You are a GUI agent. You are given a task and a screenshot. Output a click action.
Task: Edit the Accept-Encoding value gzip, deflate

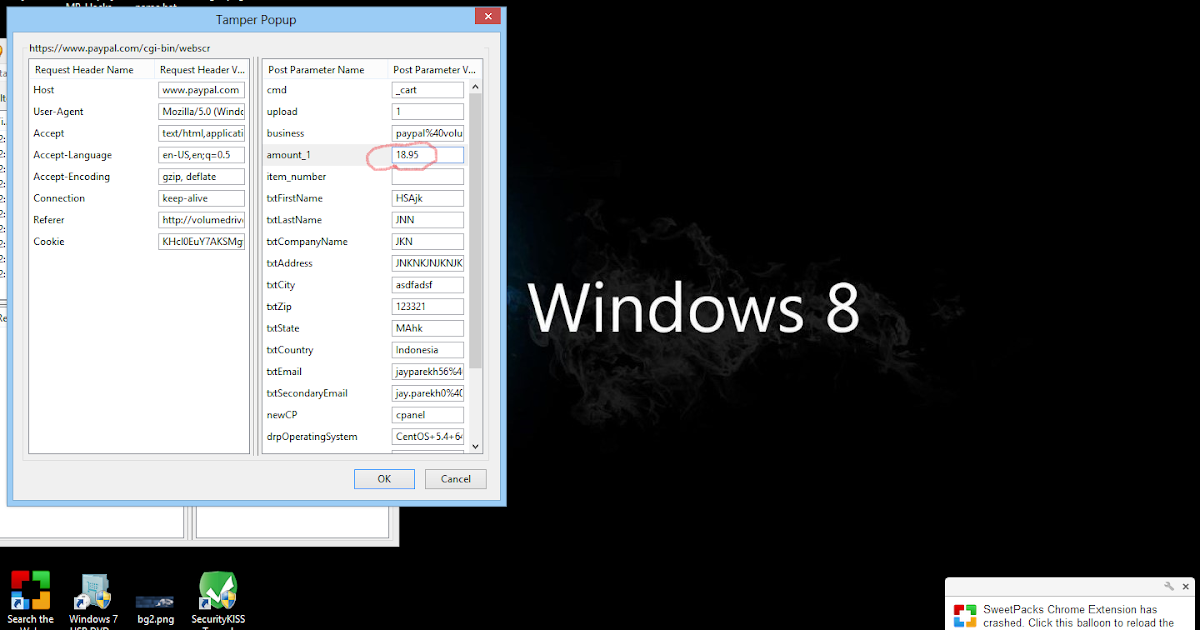201,177
